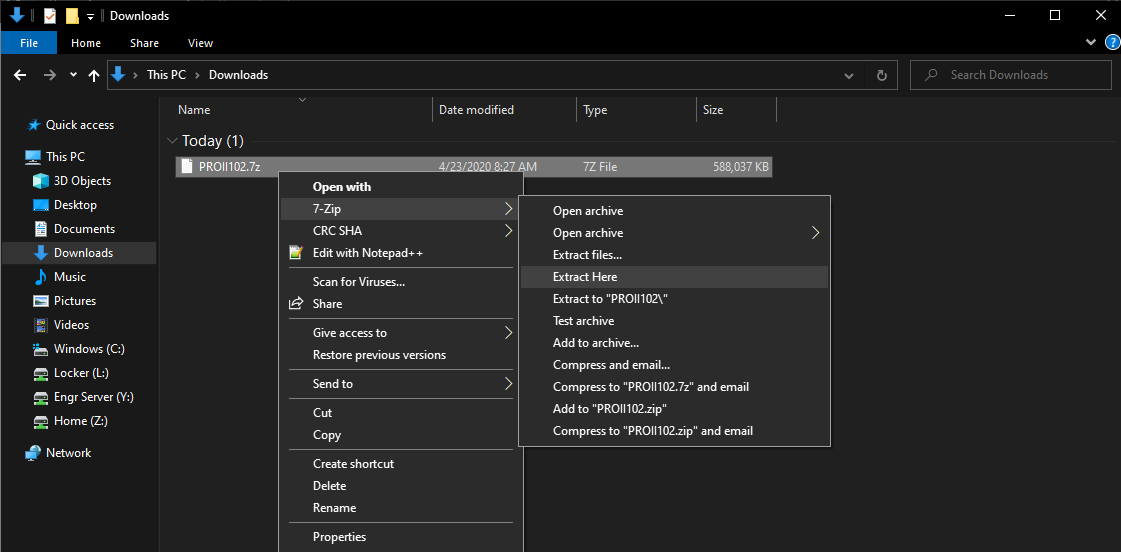The width and height of the screenshot is (1121, 552).
Task: Open the blue File tab
Action: 29,43
